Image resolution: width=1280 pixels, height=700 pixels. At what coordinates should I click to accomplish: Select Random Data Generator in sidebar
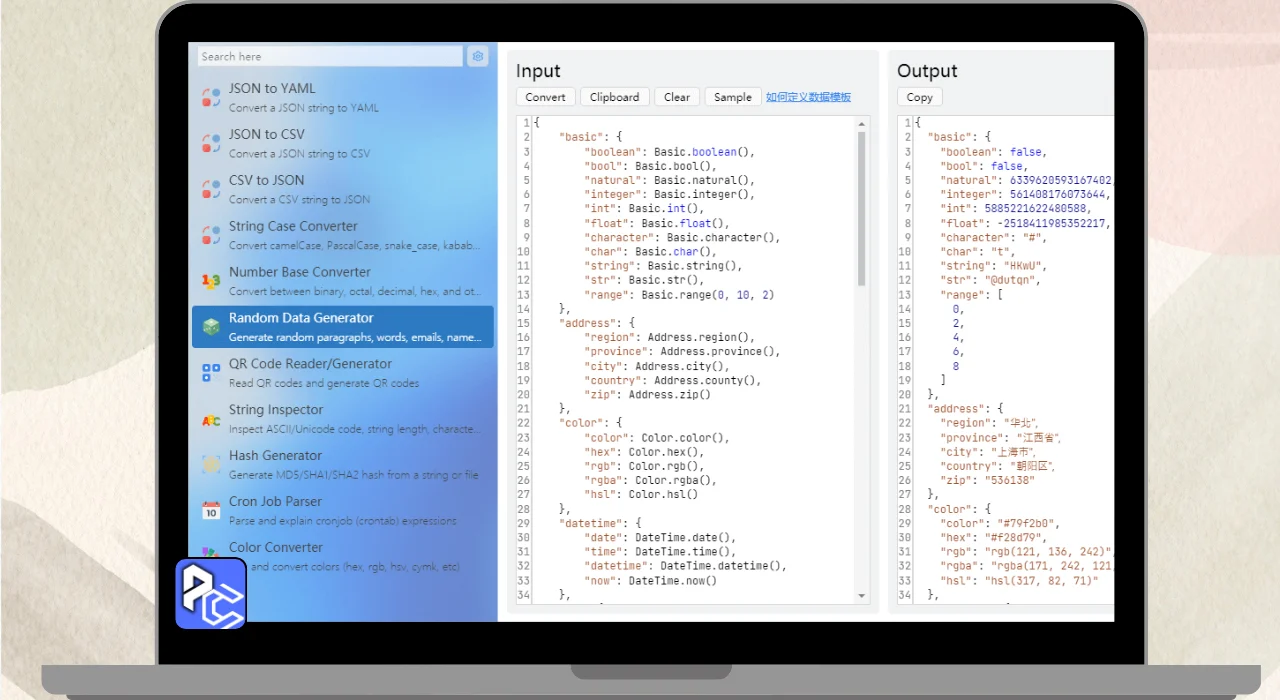[342, 327]
